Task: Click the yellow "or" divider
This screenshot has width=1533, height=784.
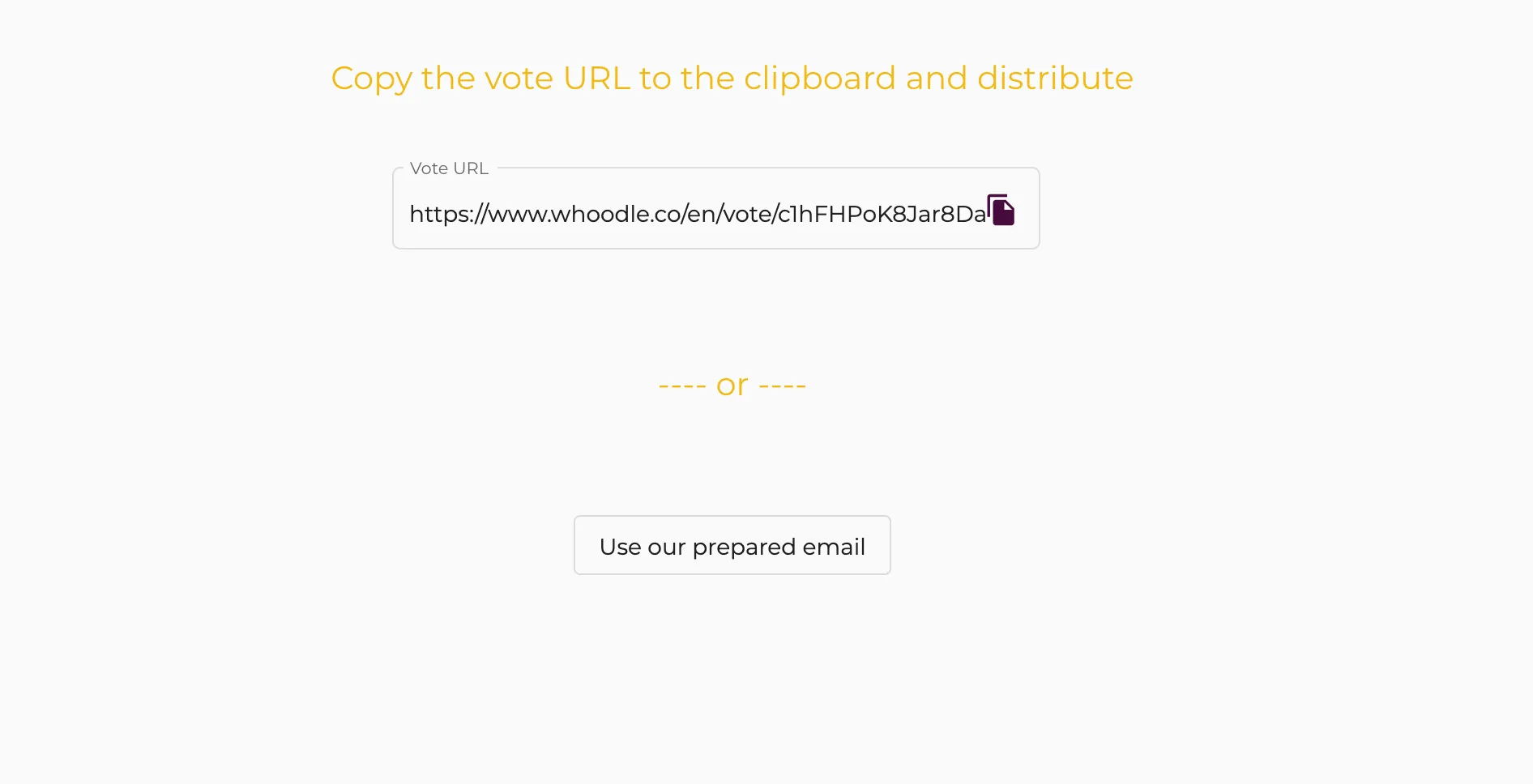Action: coord(732,386)
